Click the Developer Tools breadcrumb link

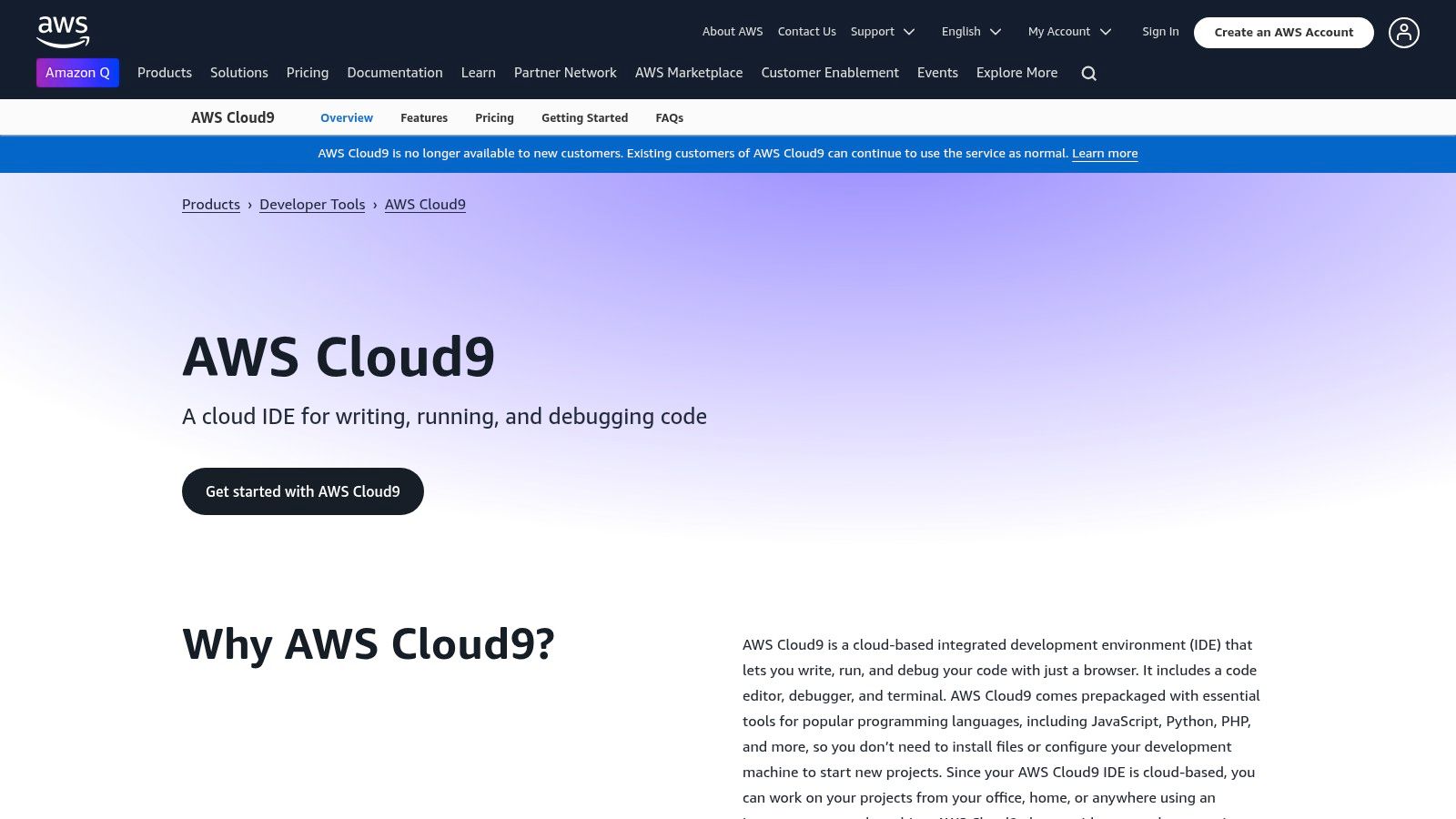pos(312,205)
